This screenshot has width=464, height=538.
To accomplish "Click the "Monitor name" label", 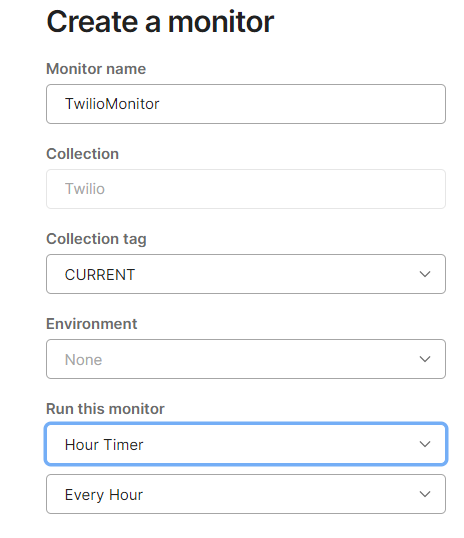I will click(x=96, y=69).
